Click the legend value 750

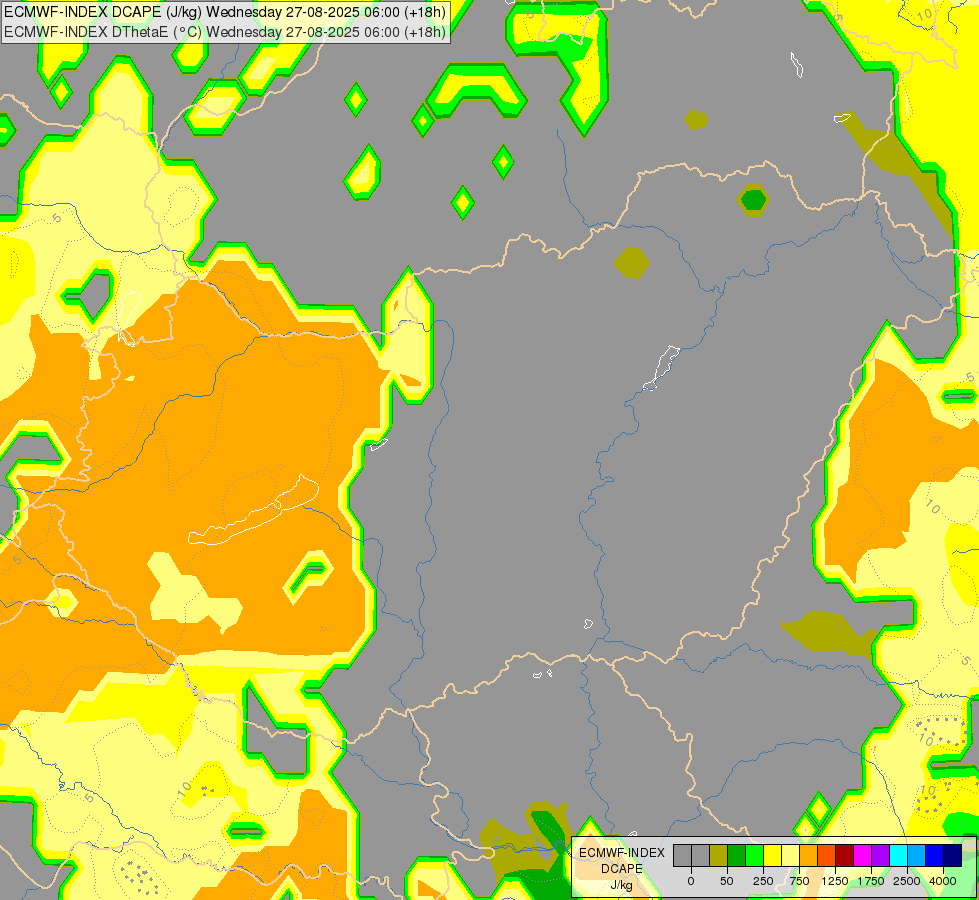pos(799,881)
